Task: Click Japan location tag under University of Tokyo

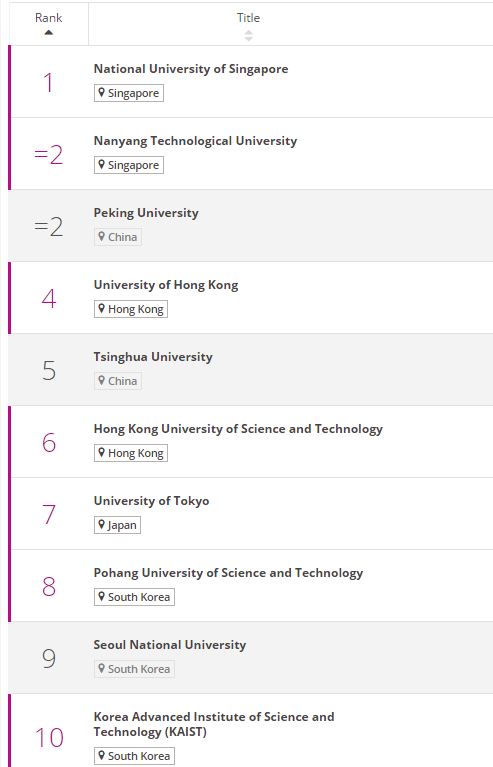Action: 117,525
